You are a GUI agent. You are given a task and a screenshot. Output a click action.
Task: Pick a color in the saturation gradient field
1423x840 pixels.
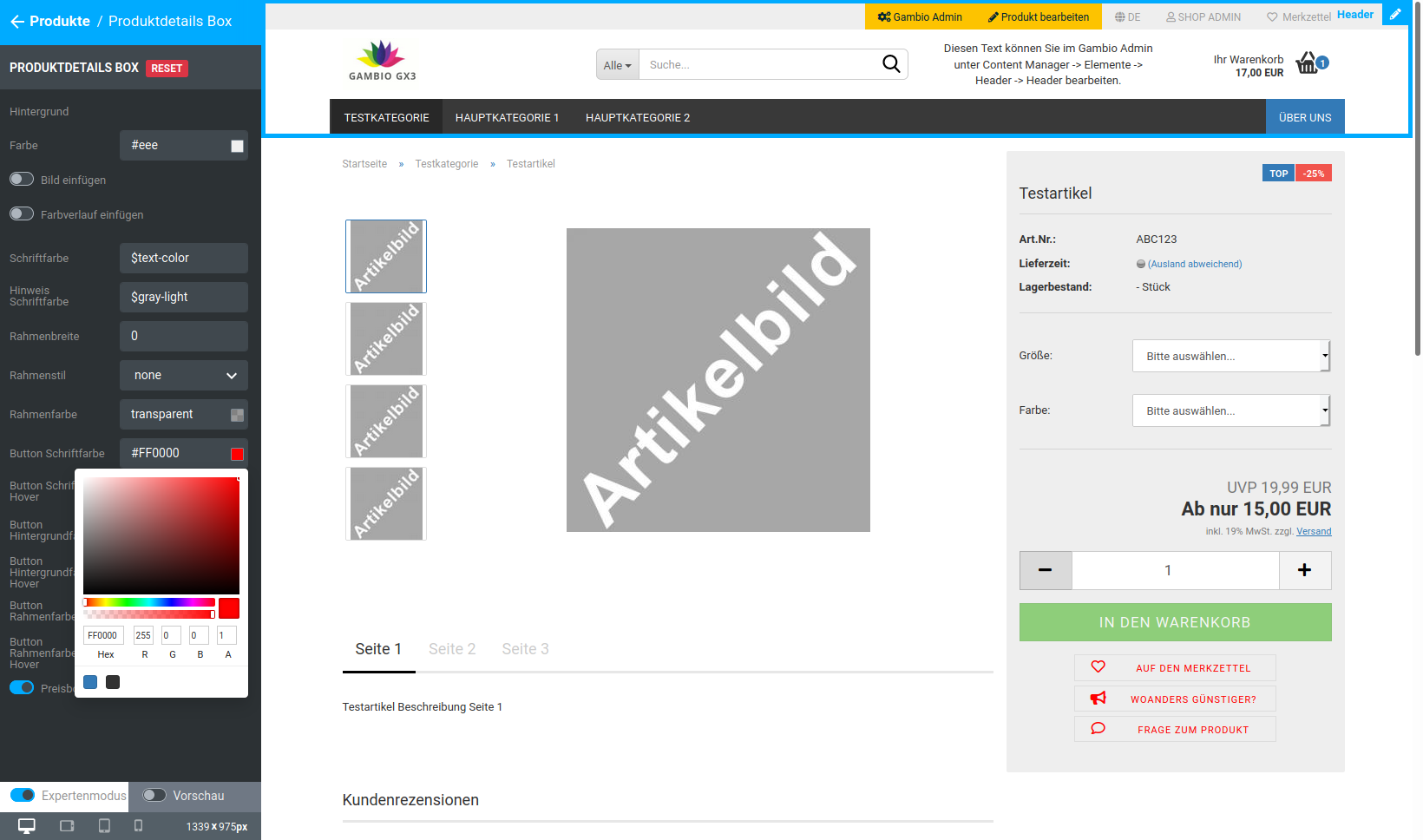[x=161, y=534]
